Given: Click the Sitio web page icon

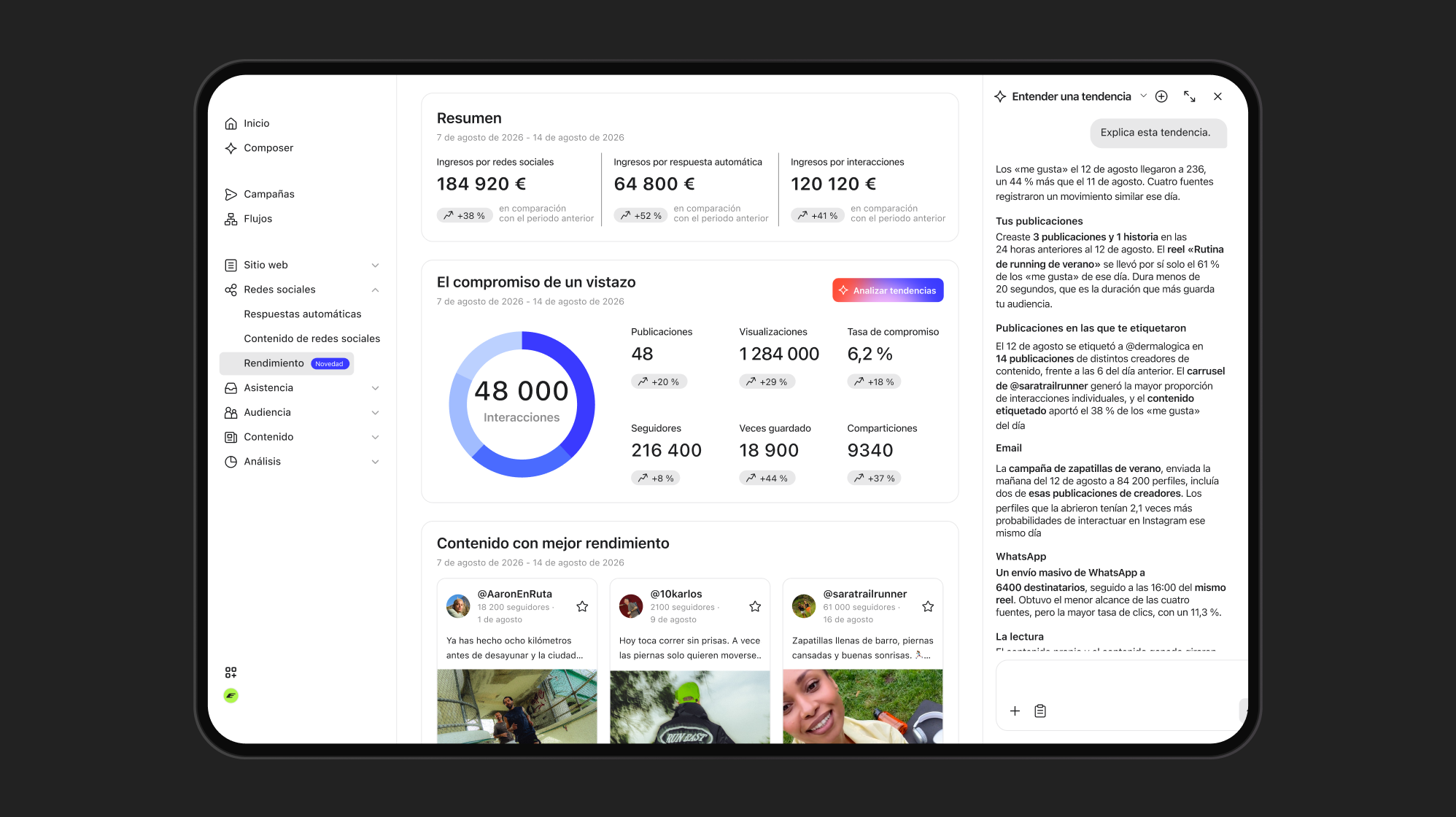Looking at the screenshot, I should 231,265.
